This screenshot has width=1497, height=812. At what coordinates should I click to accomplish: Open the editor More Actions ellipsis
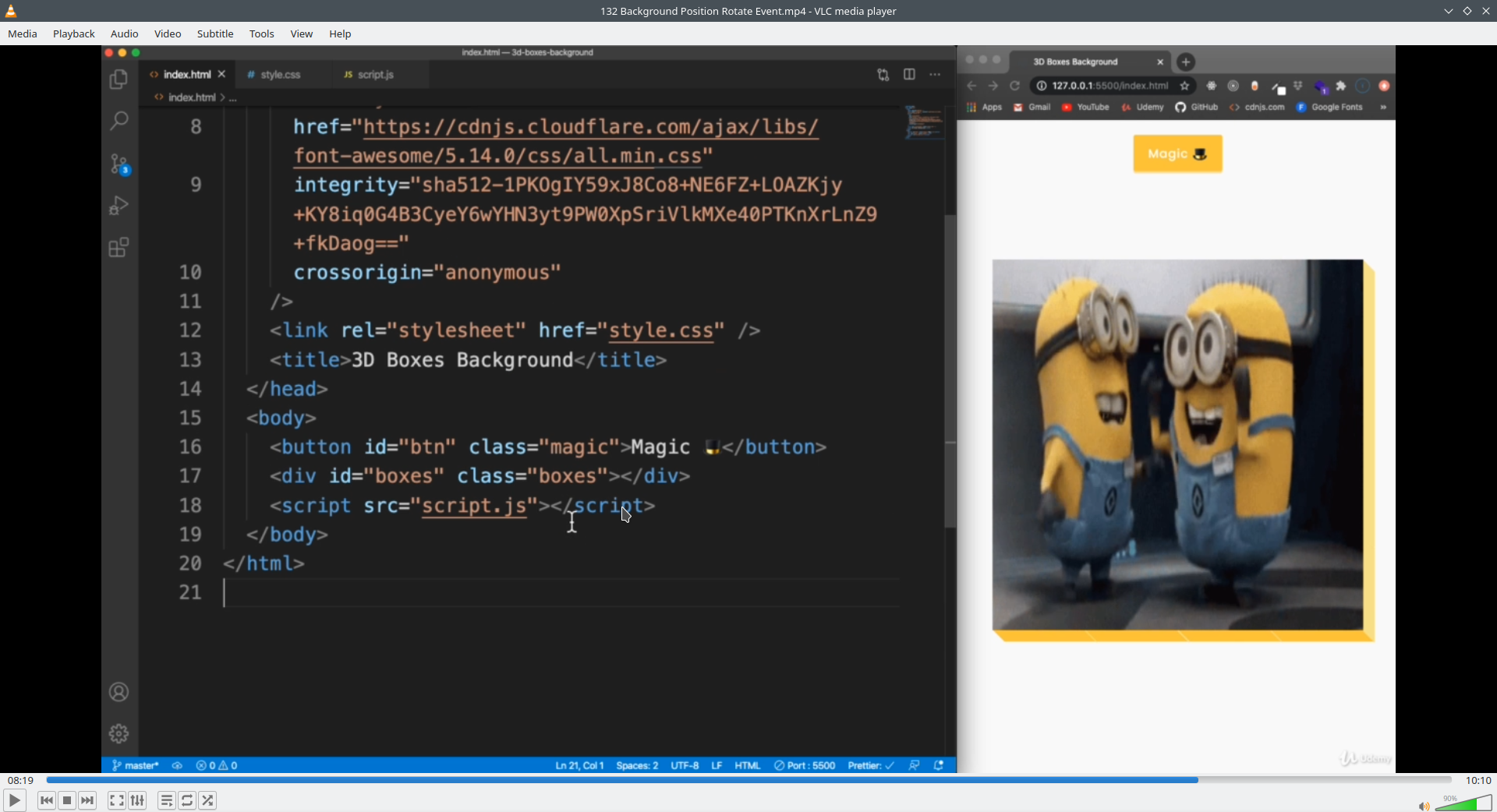[x=935, y=75]
